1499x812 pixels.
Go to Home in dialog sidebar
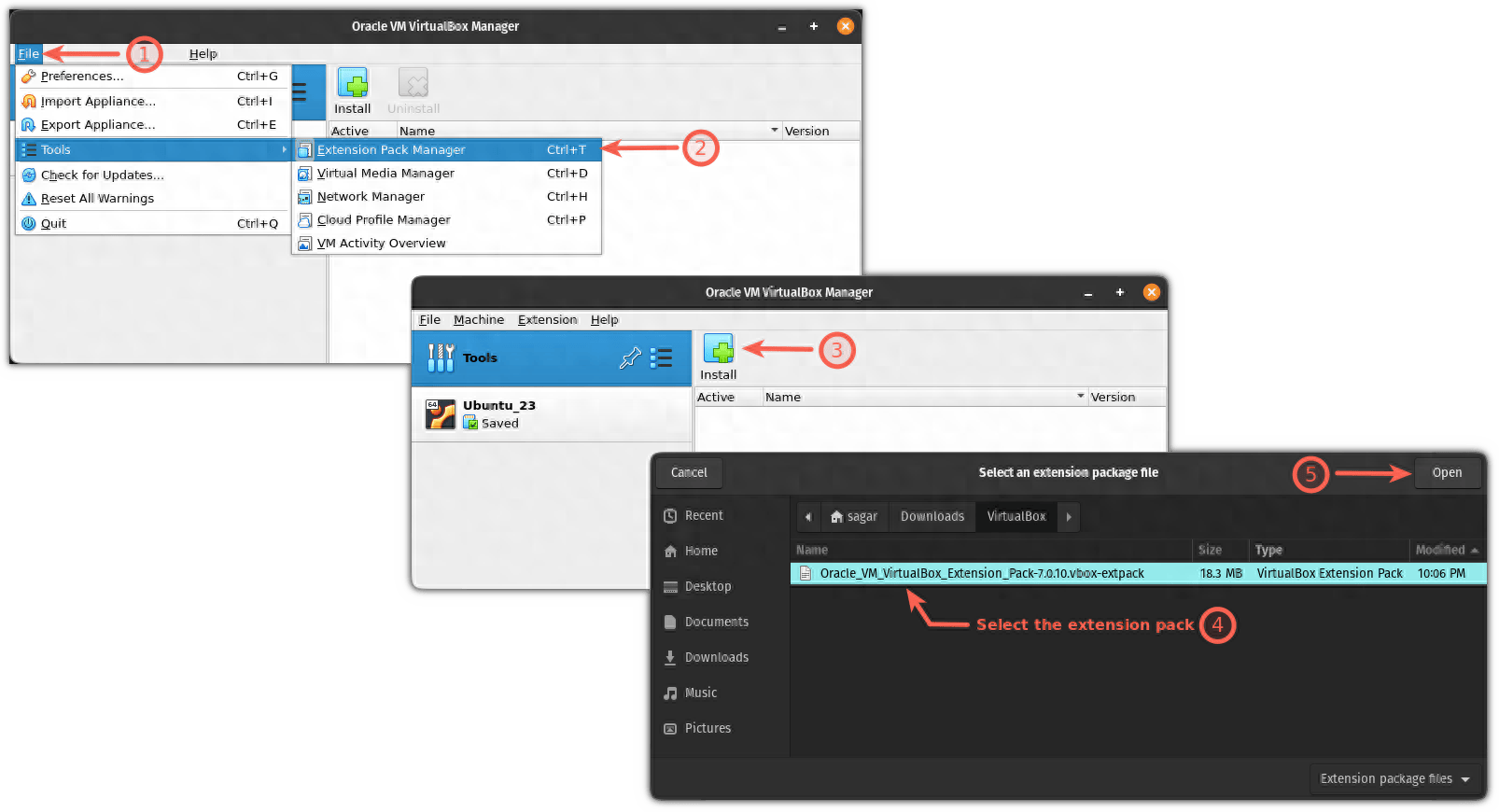point(721,552)
